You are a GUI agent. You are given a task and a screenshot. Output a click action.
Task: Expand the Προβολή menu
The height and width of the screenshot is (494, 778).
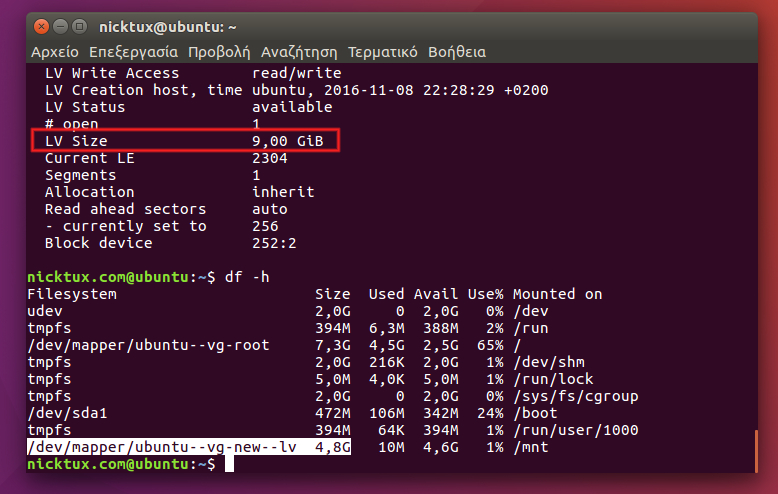[219, 52]
